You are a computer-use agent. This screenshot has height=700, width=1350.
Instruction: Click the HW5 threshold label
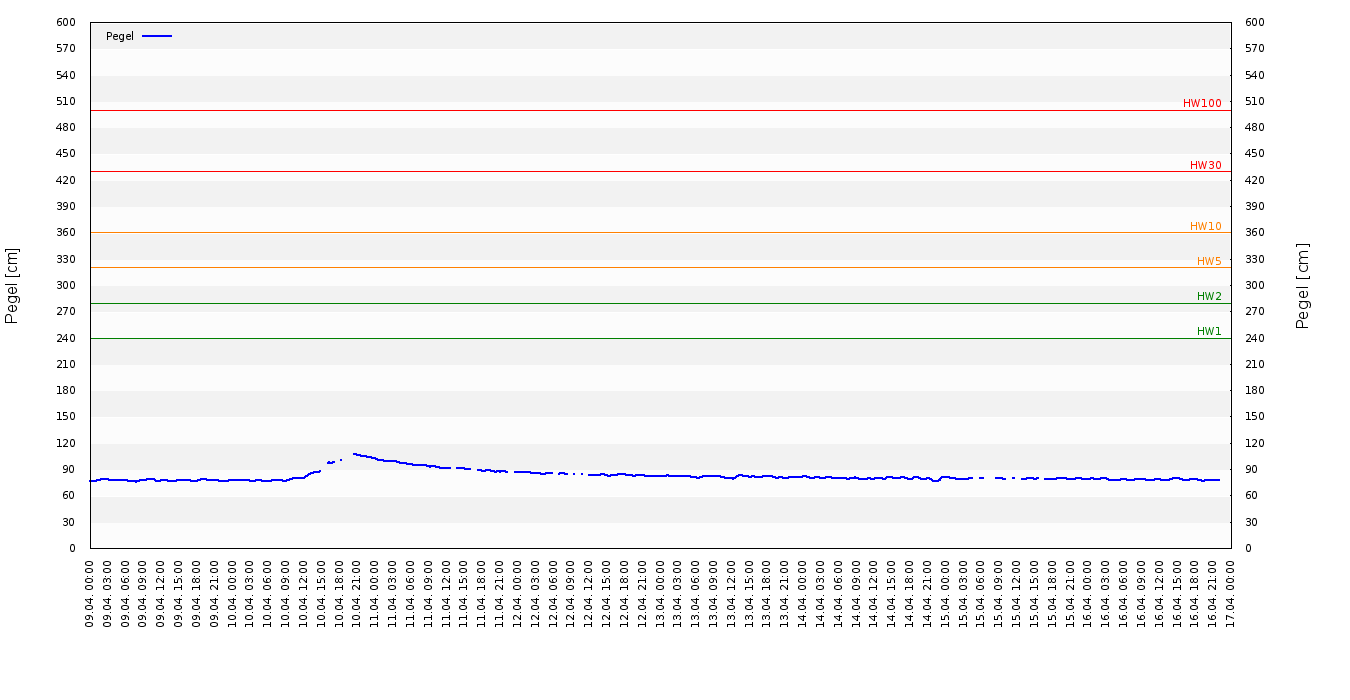click(1209, 261)
